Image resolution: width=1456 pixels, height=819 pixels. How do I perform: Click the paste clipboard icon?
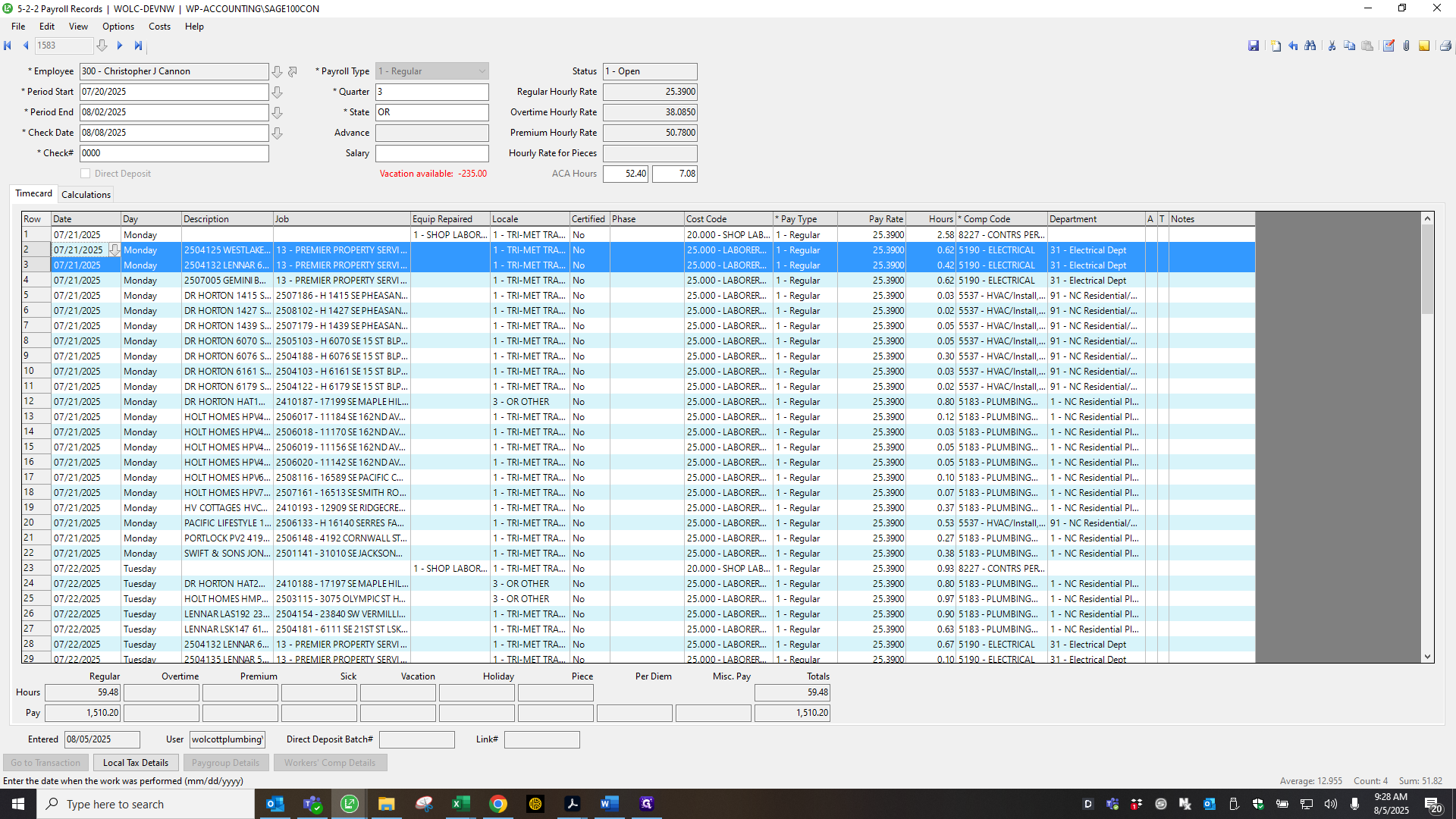tap(1367, 46)
